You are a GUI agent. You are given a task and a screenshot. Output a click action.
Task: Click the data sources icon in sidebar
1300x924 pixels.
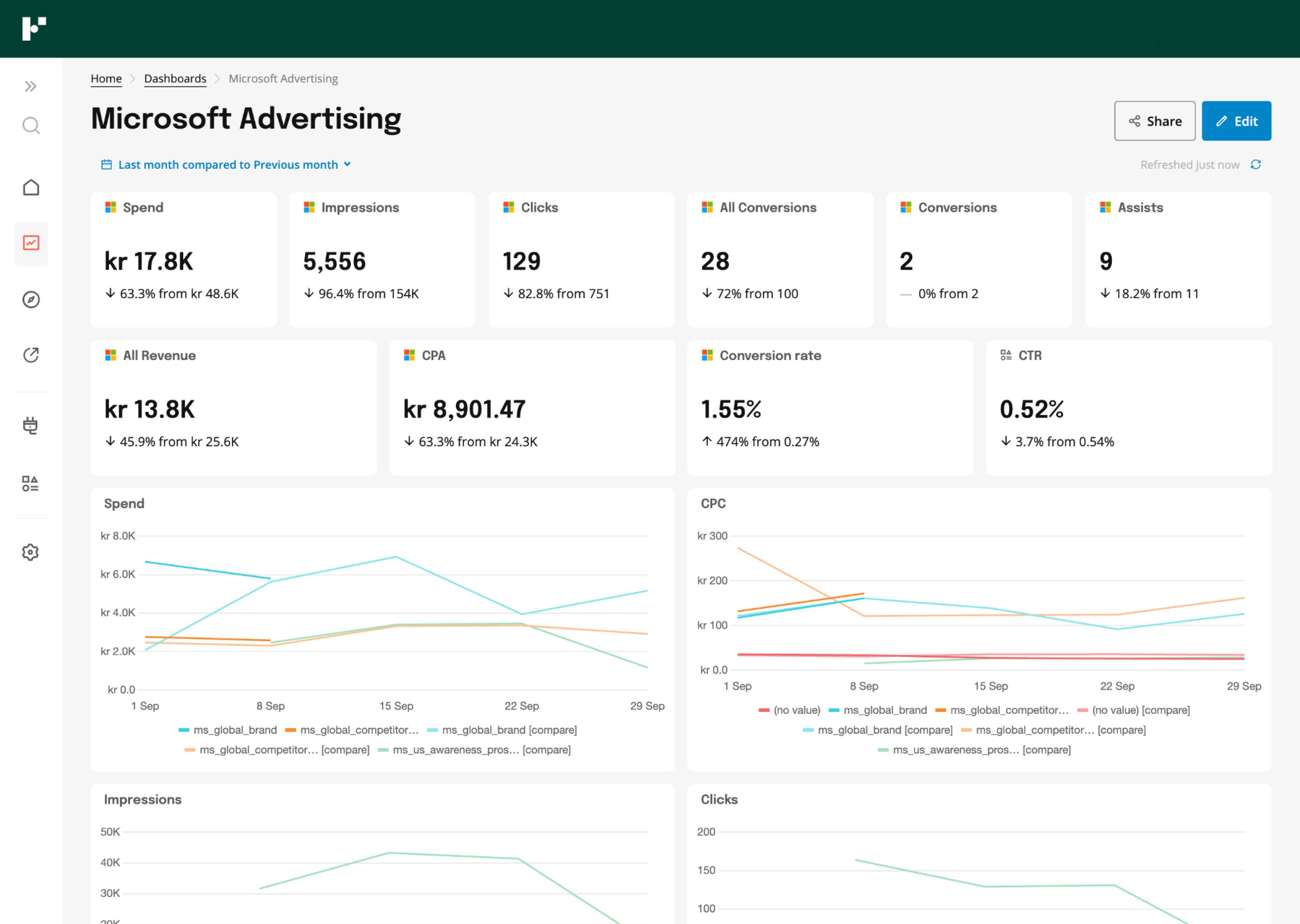[x=31, y=422]
